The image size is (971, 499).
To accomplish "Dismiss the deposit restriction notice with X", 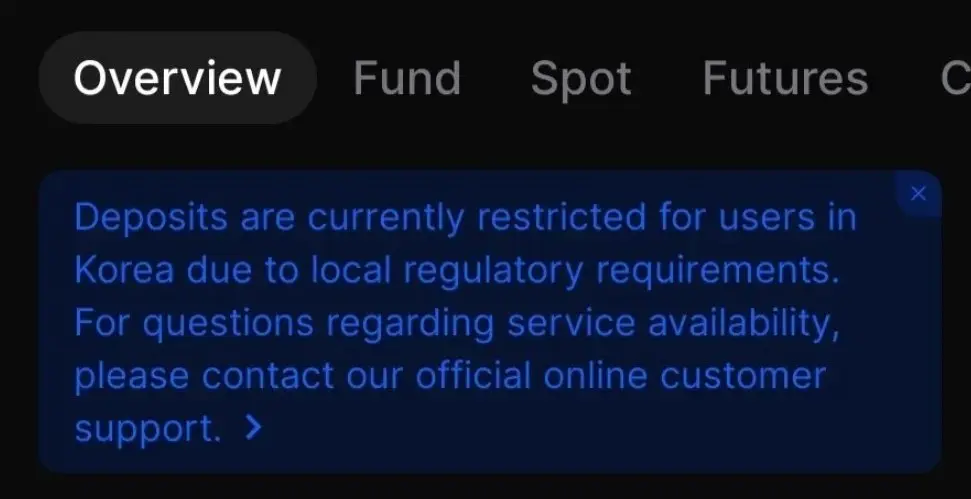I will (x=918, y=194).
